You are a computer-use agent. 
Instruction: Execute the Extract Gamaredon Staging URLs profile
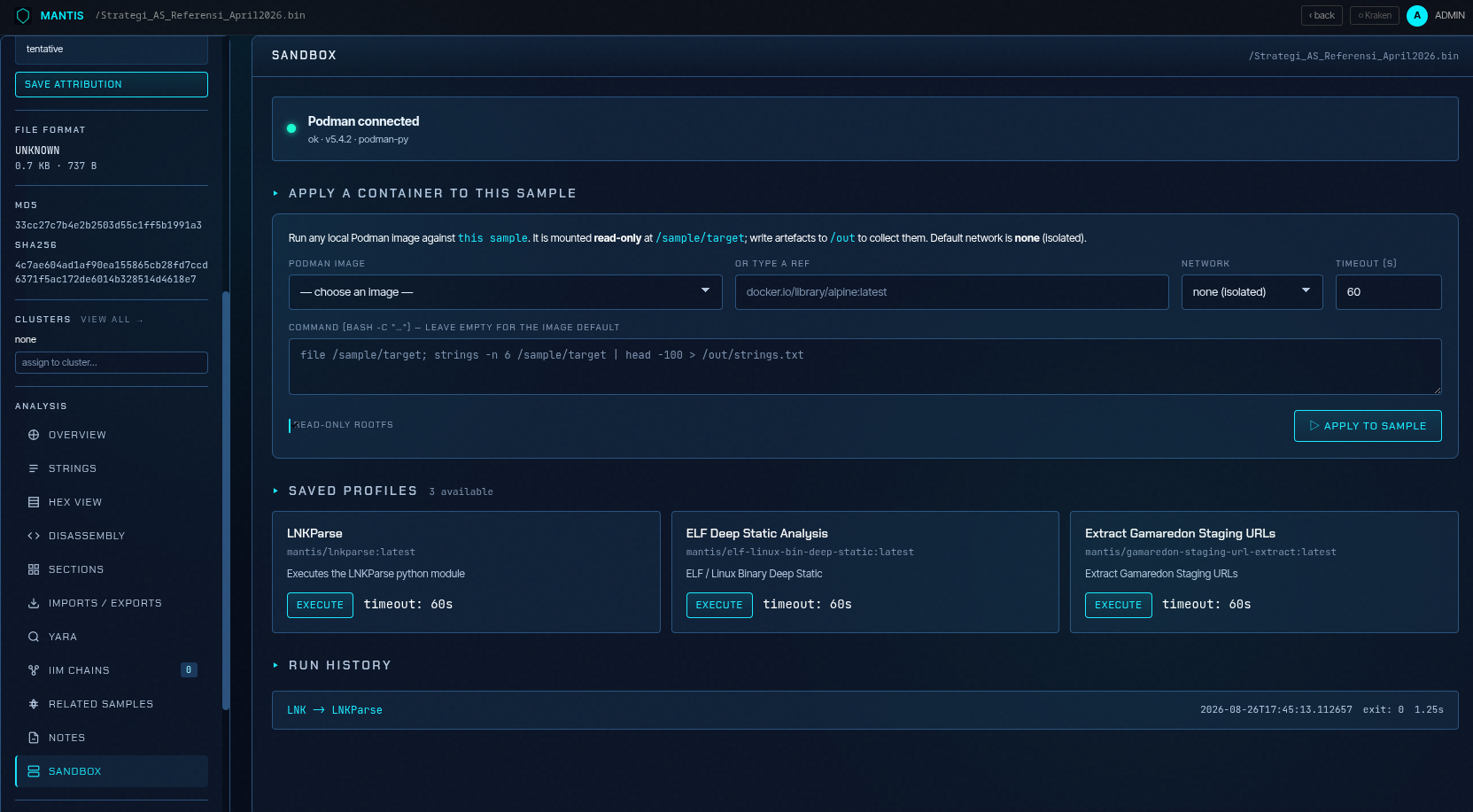pos(1118,605)
